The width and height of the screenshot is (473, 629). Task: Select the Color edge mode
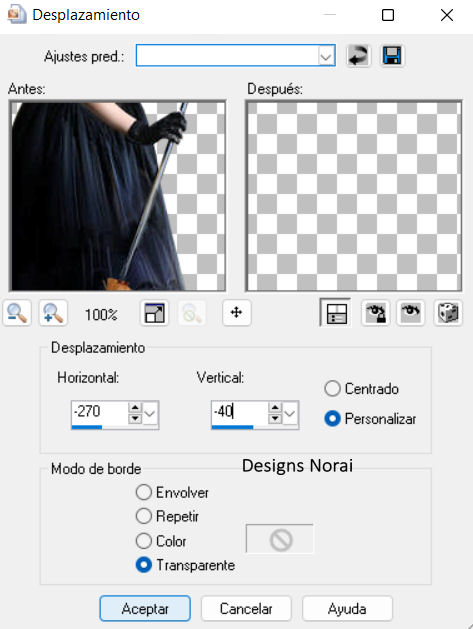143,541
